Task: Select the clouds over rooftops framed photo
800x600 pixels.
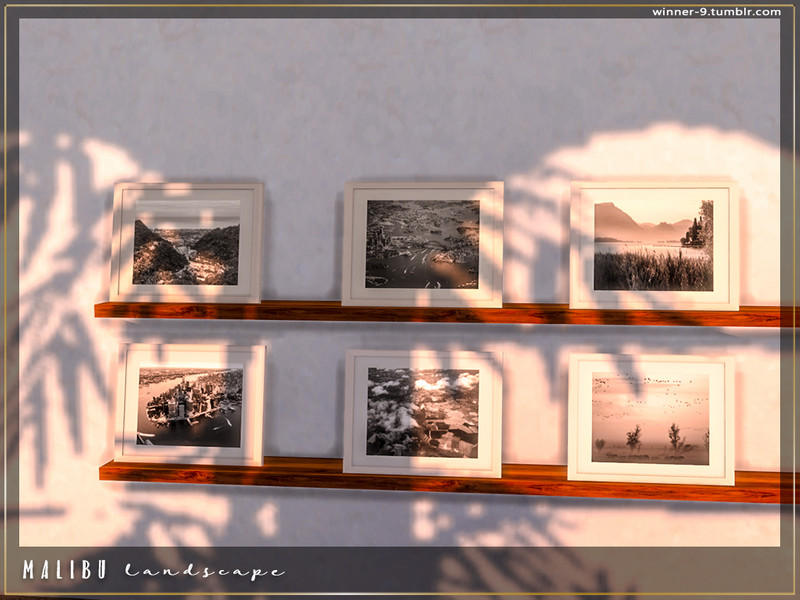Action: point(422,413)
